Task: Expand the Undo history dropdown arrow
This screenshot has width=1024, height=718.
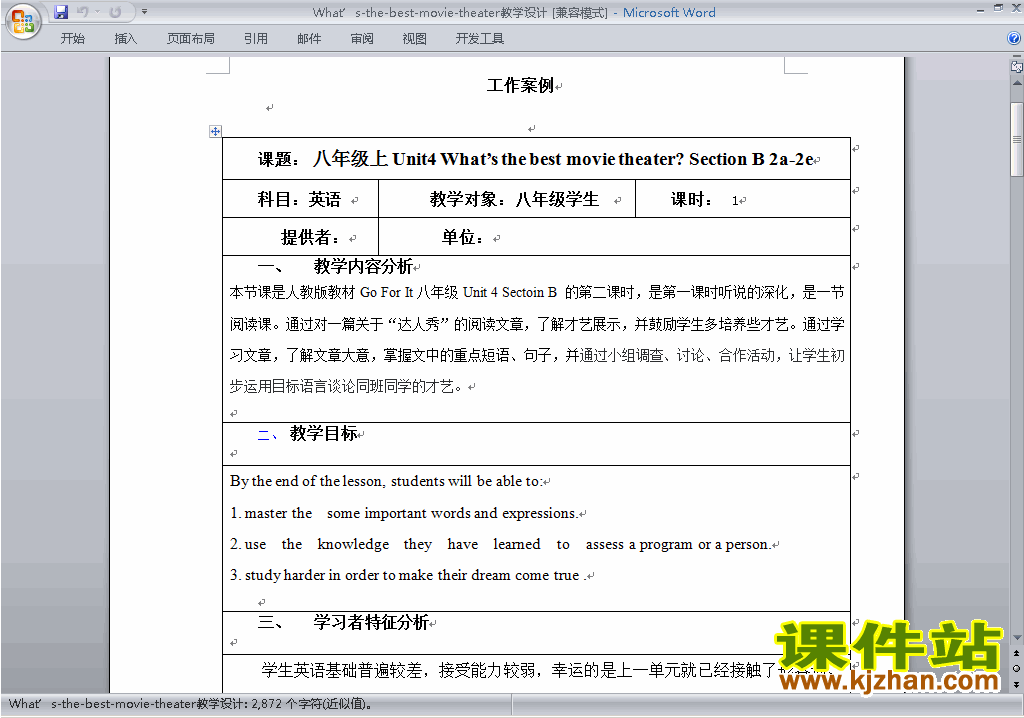Action: (x=98, y=12)
